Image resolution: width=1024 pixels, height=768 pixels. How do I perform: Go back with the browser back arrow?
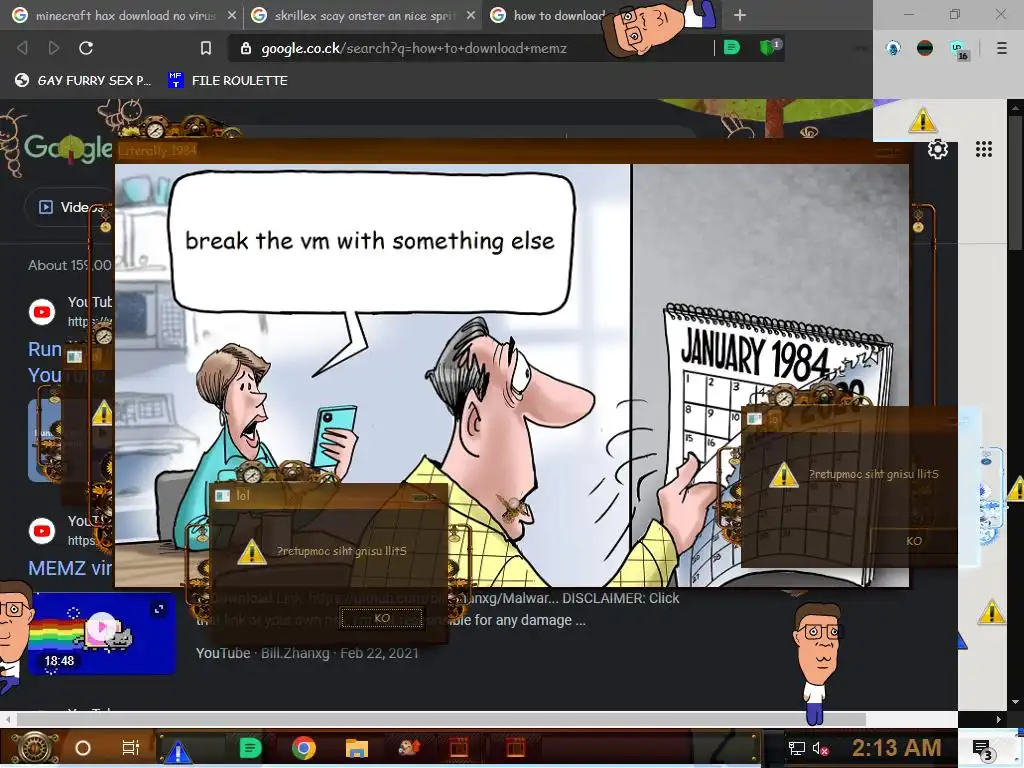click(x=23, y=48)
